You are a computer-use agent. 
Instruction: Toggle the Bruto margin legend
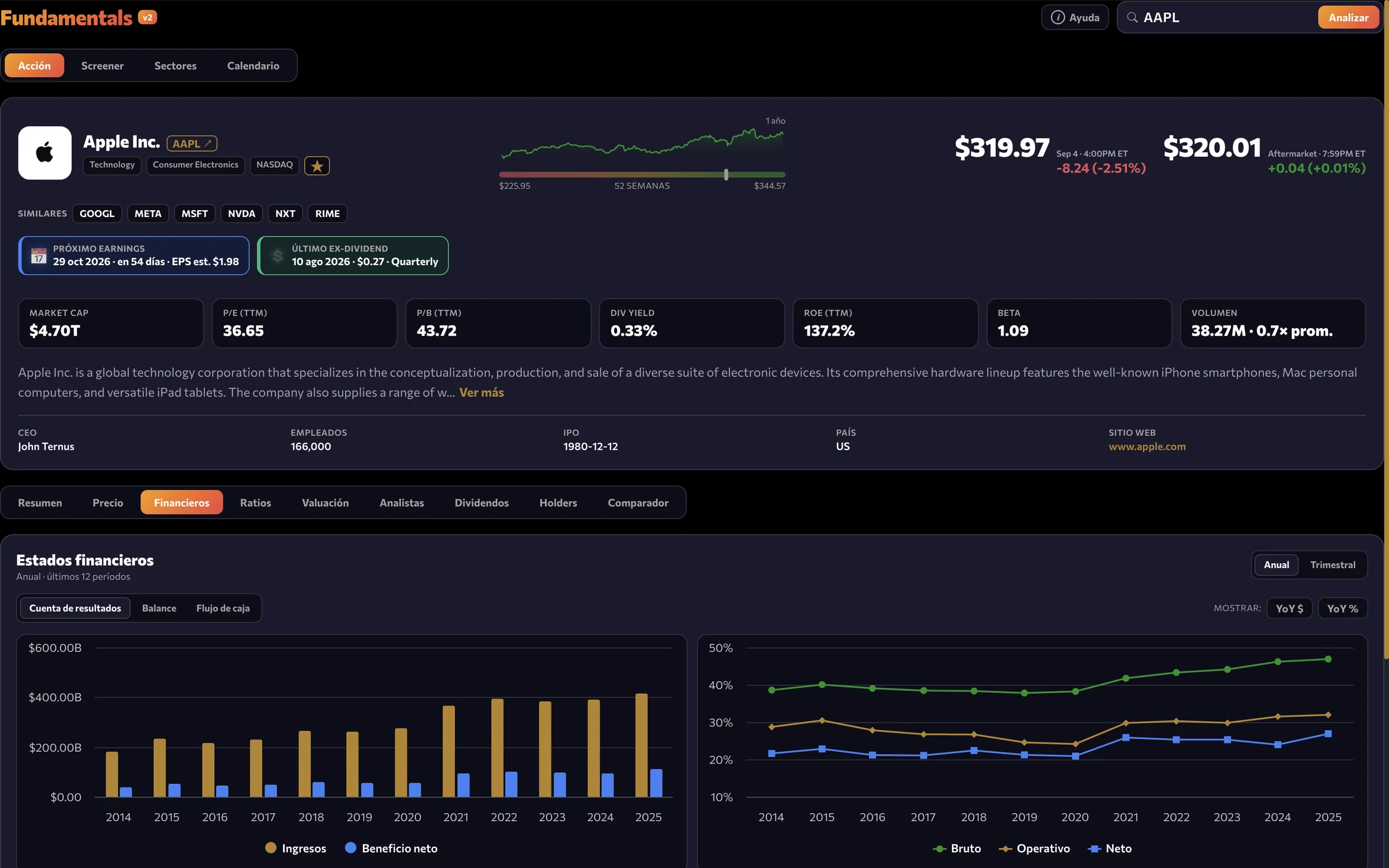click(x=957, y=848)
